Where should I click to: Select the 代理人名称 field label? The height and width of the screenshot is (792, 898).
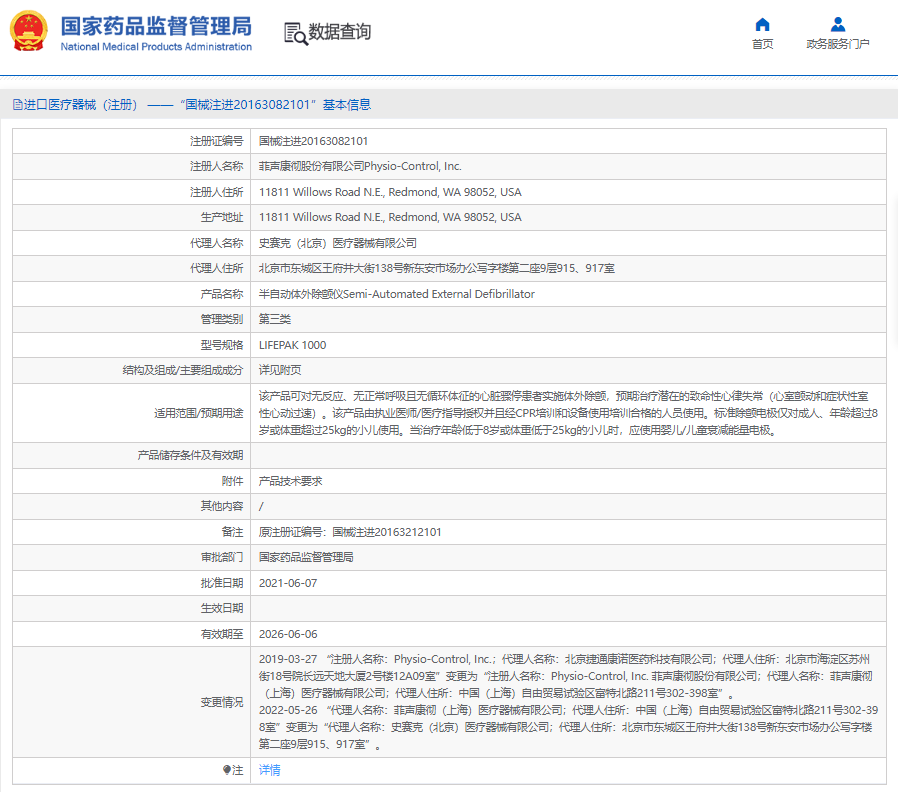pos(216,243)
